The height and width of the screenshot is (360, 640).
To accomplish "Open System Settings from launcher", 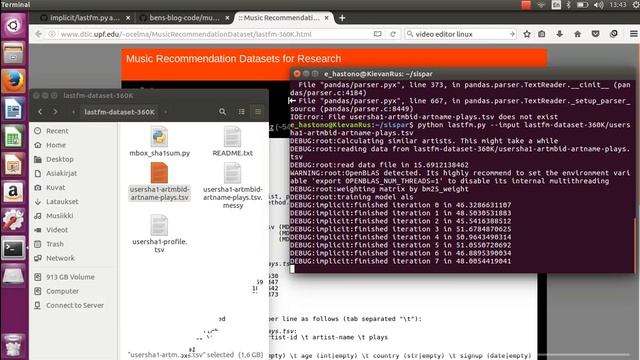I will pyautogui.click(x=13, y=220).
